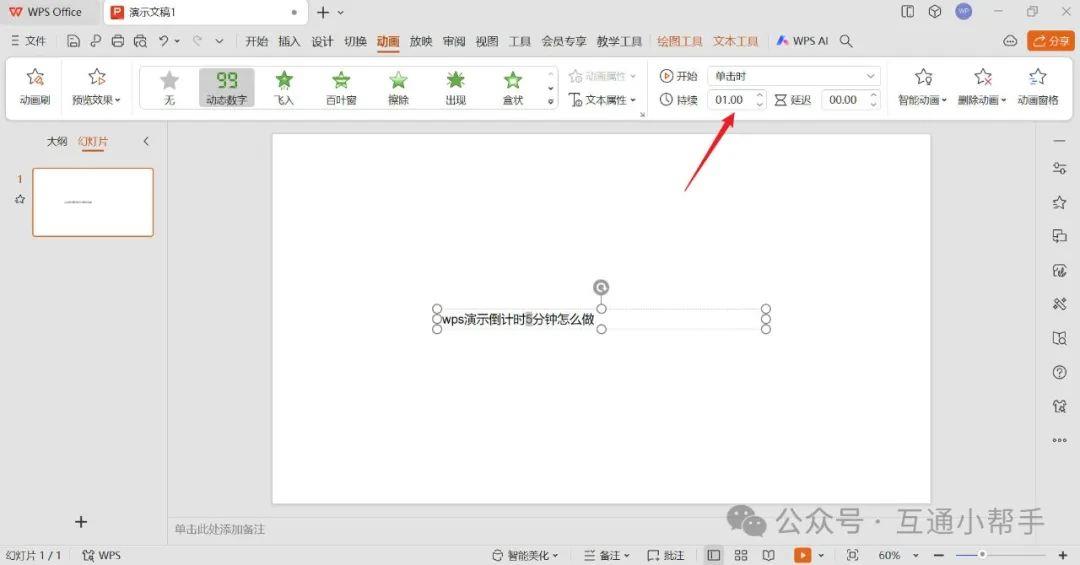The image size is (1080, 565).
Task: Open a new tab with plus button
Action: tap(323, 12)
